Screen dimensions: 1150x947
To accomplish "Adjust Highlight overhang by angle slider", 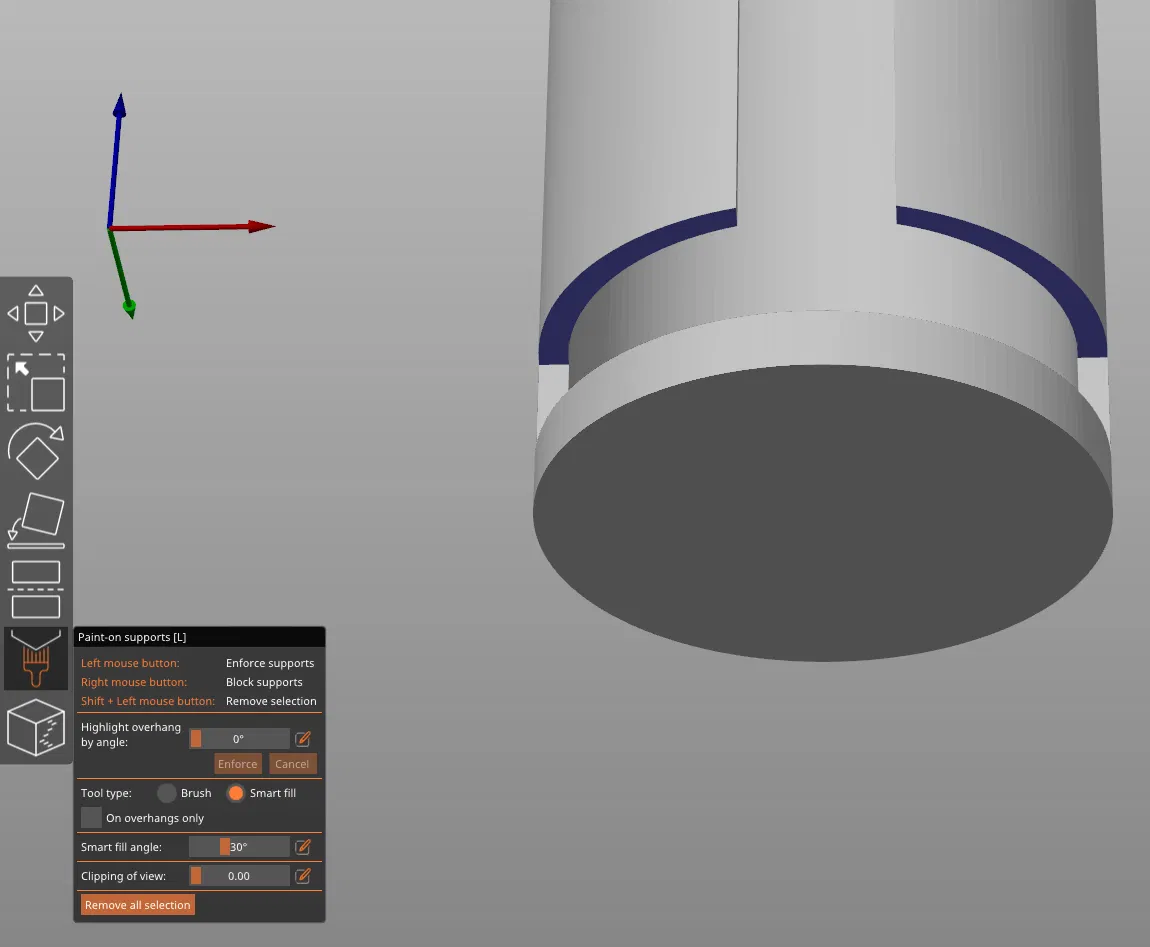I will (239, 739).
